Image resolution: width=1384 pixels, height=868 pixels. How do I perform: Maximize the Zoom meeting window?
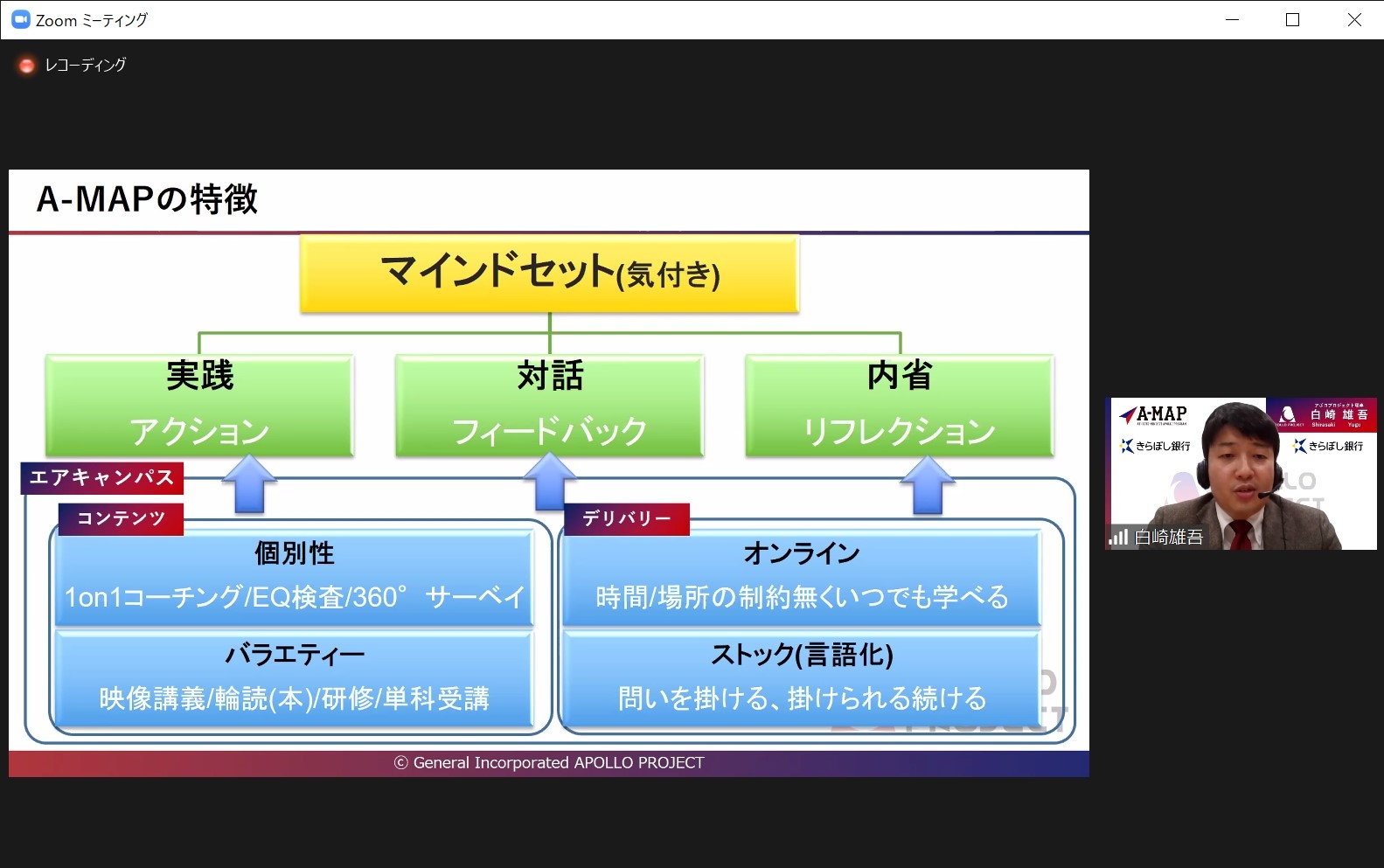[1292, 19]
